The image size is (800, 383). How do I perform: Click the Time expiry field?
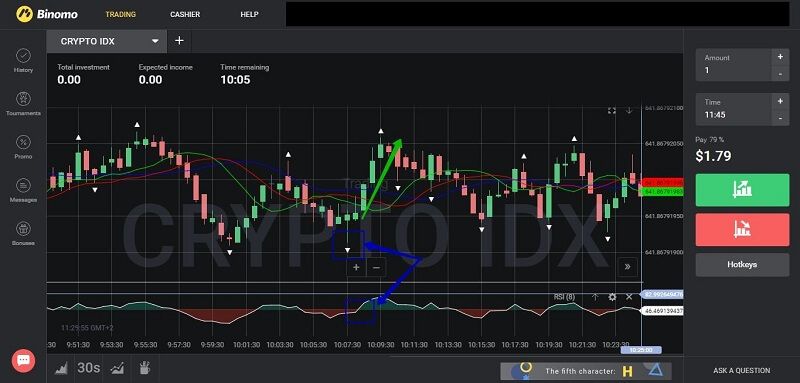click(734, 109)
